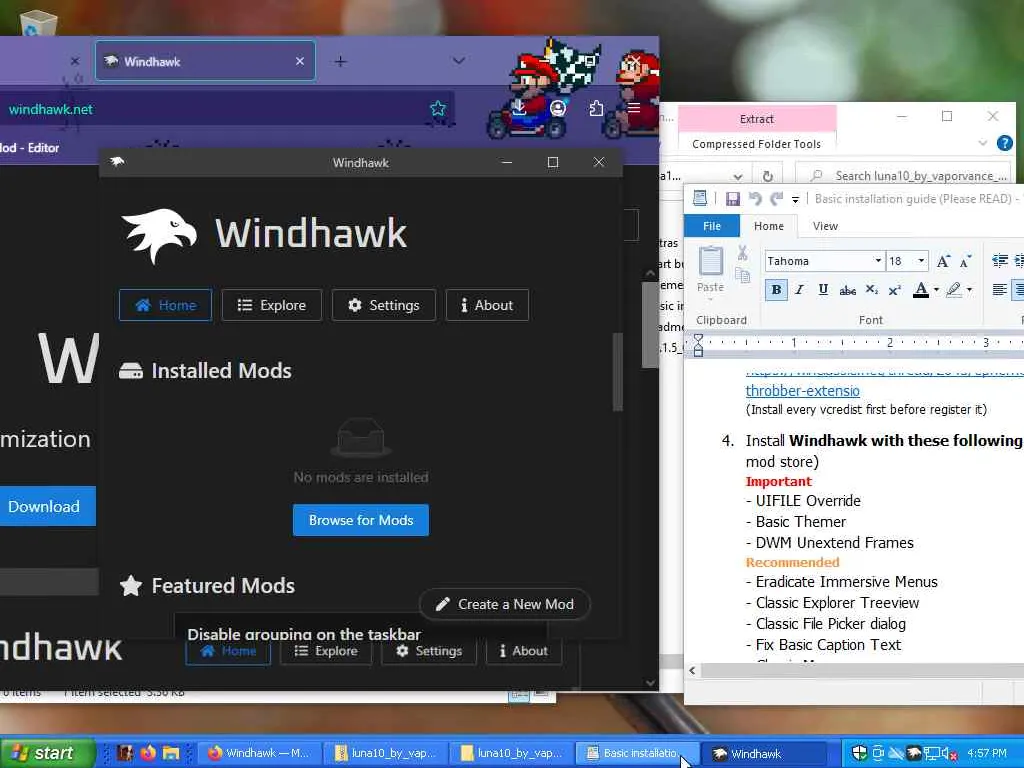Click the Save icon in WordPad toolbar
Viewport: 1024px width, 768px height.
click(x=733, y=199)
